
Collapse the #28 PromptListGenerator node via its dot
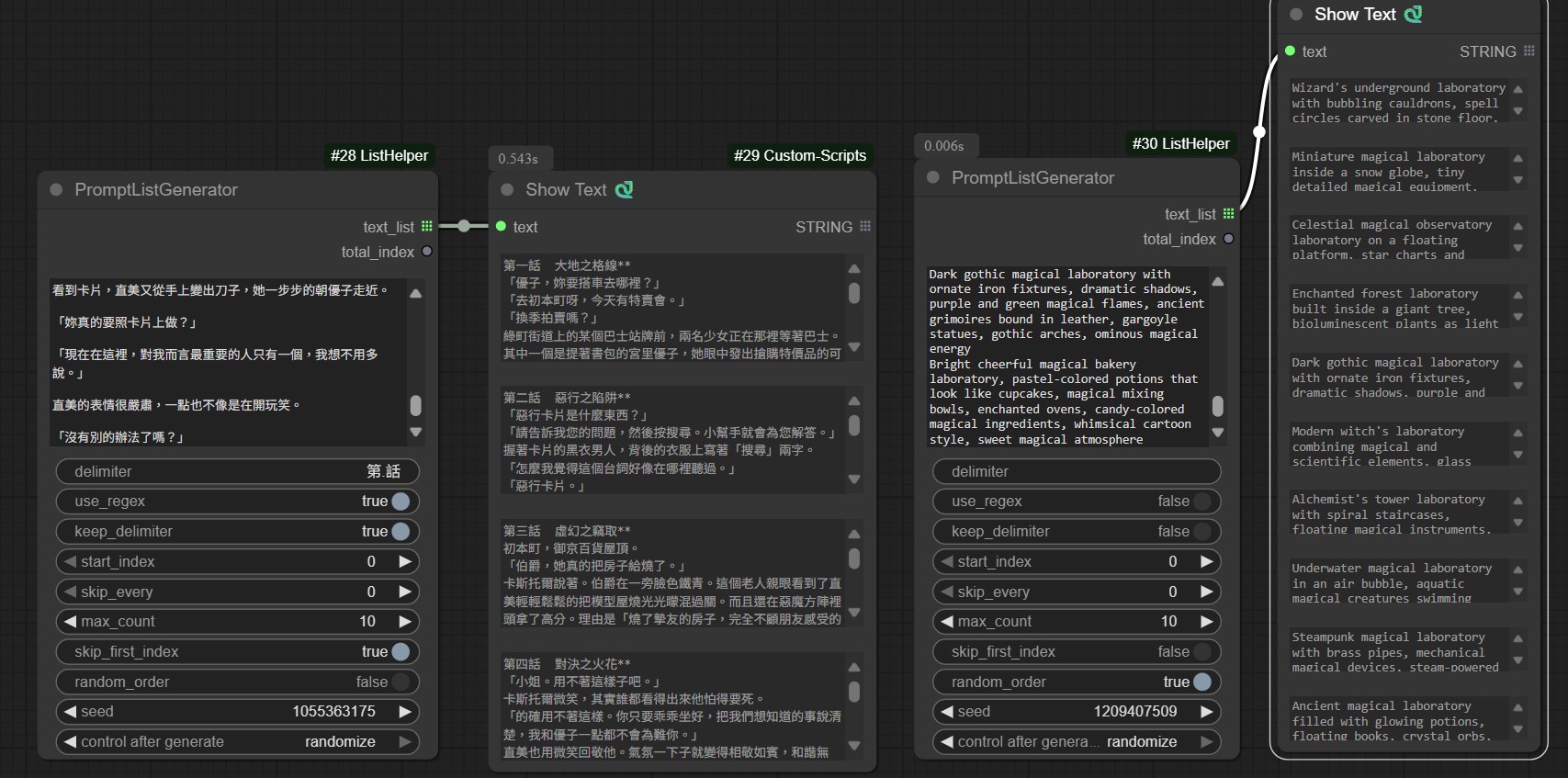56,190
